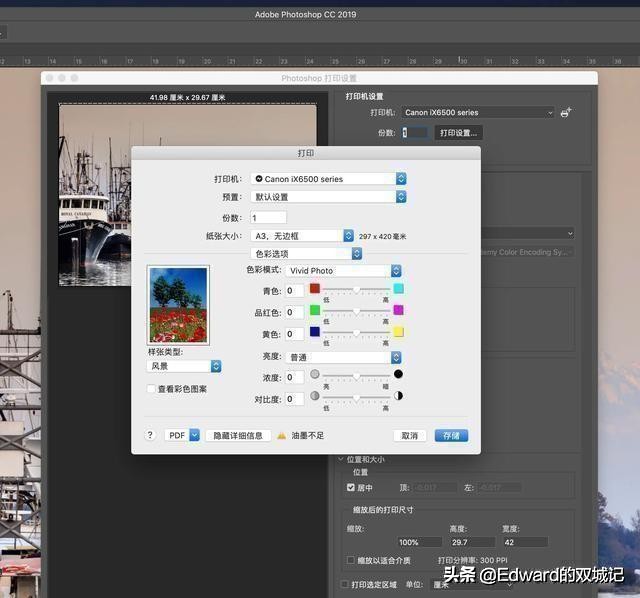
Task: Click the black density circle icon
Action: [x=398, y=374]
